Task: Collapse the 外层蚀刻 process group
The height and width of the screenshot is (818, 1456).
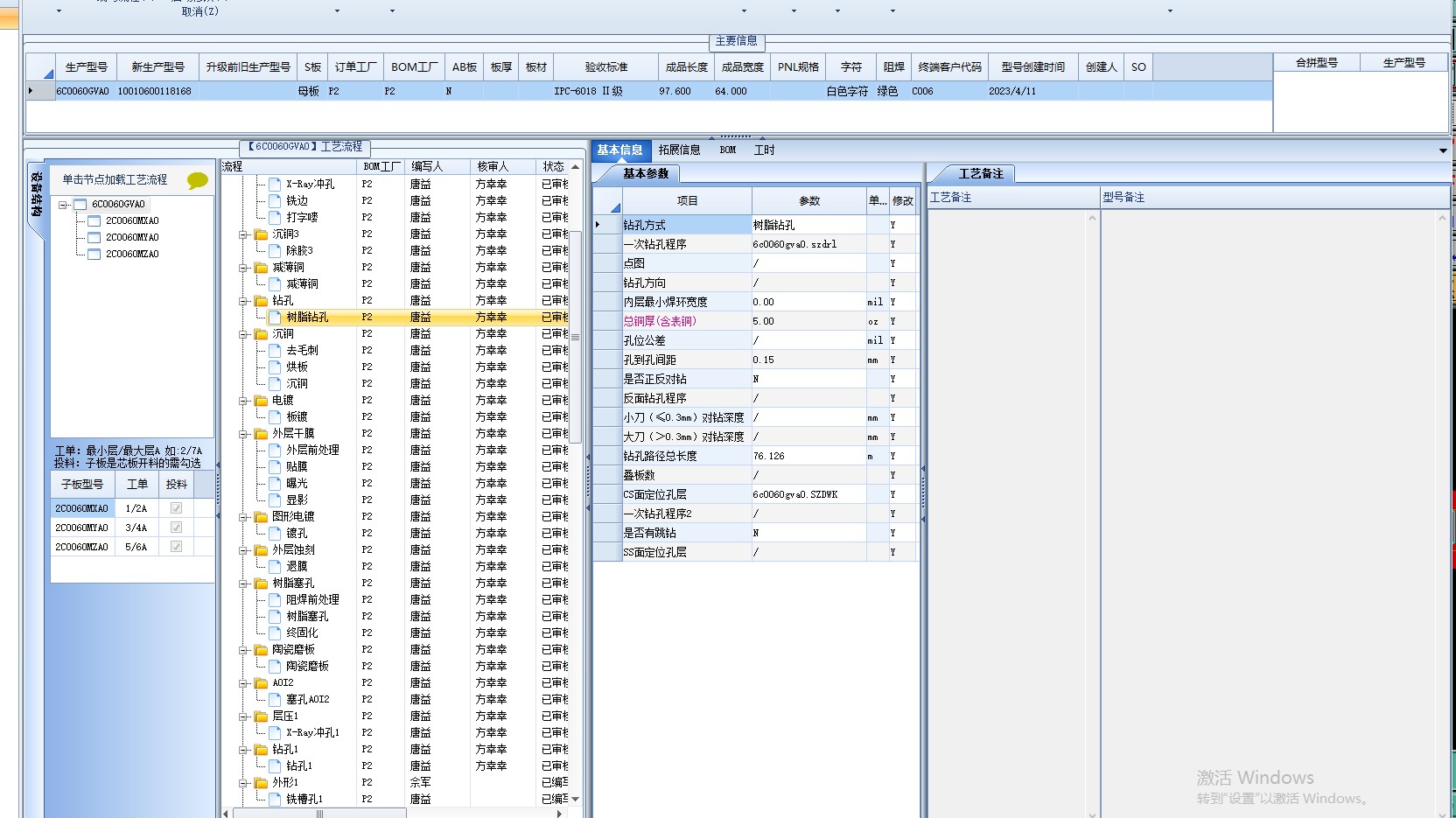Action: 244,550
